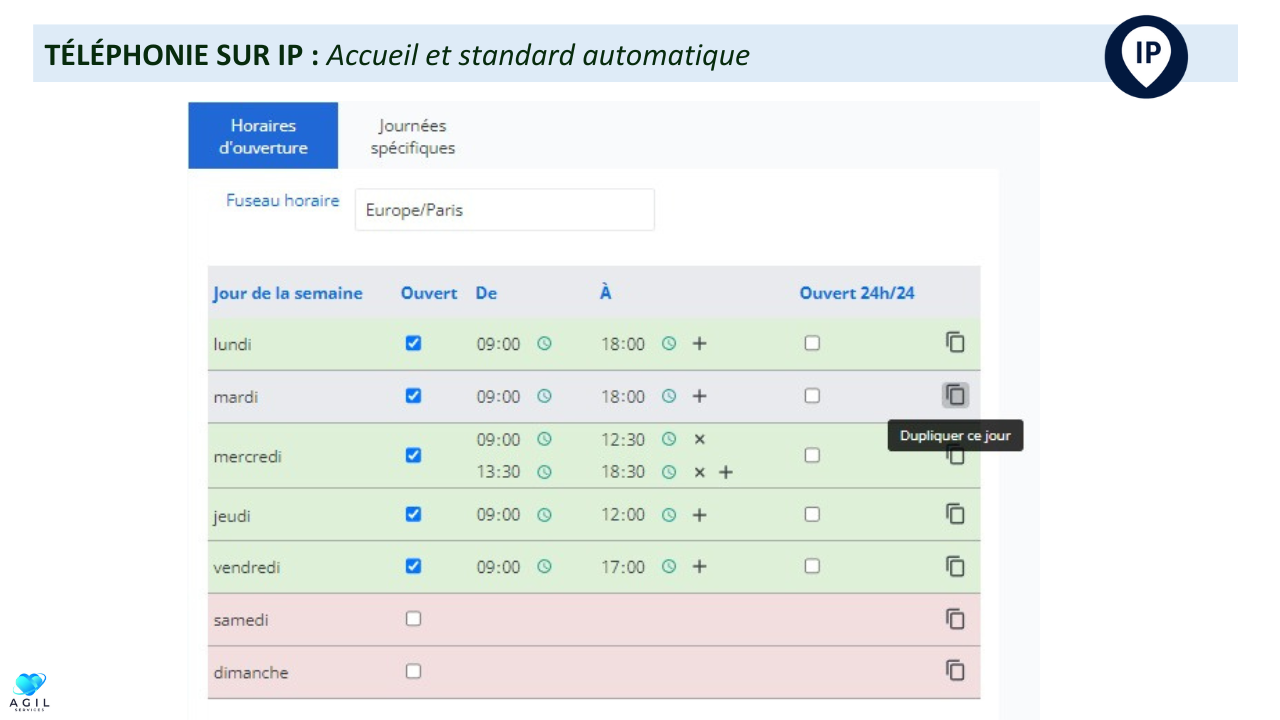This screenshot has height=720, width=1280.
Task: Click the Jour de la semaine header
Action: [288, 294]
